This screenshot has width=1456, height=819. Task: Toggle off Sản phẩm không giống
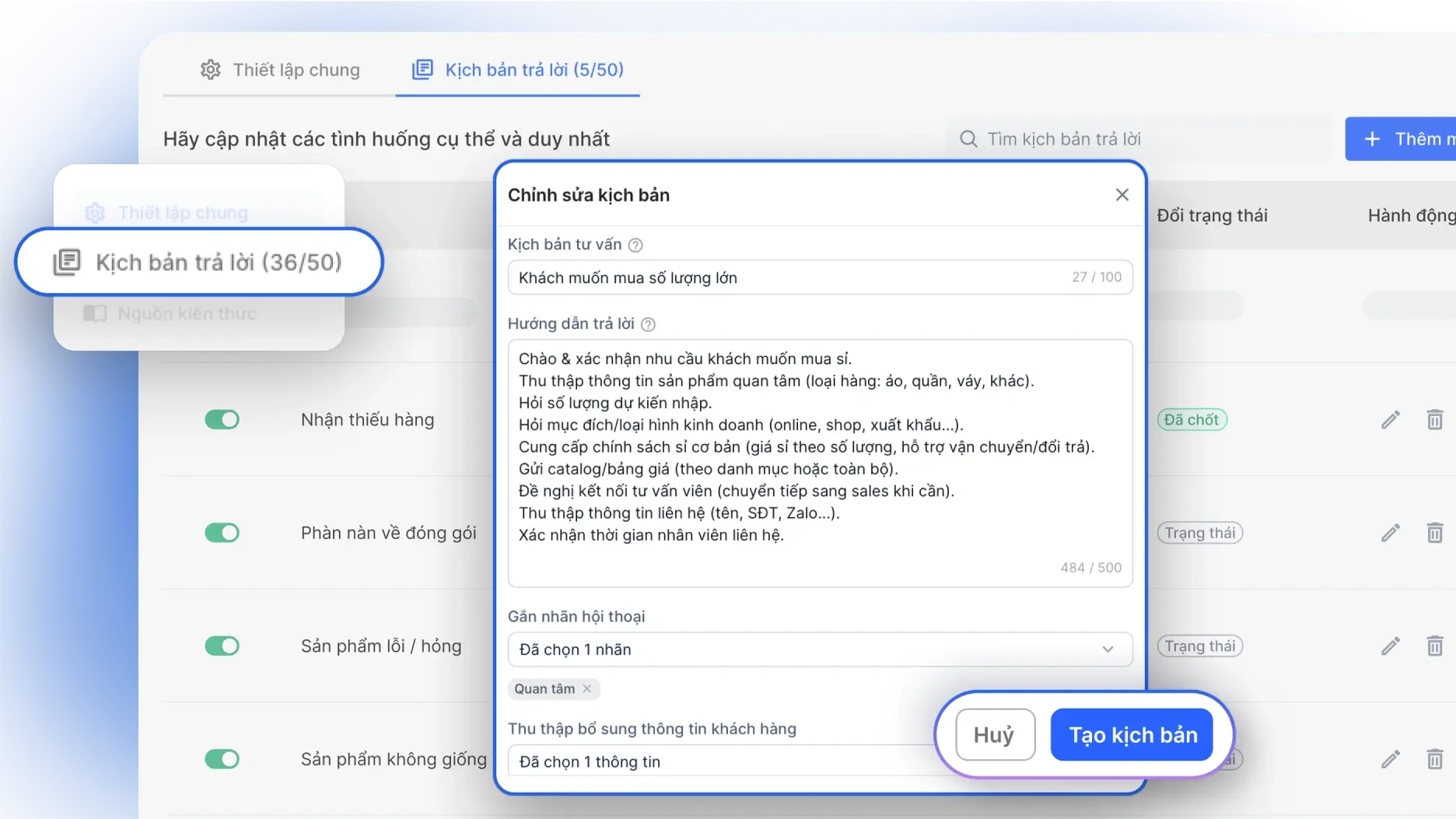(222, 759)
